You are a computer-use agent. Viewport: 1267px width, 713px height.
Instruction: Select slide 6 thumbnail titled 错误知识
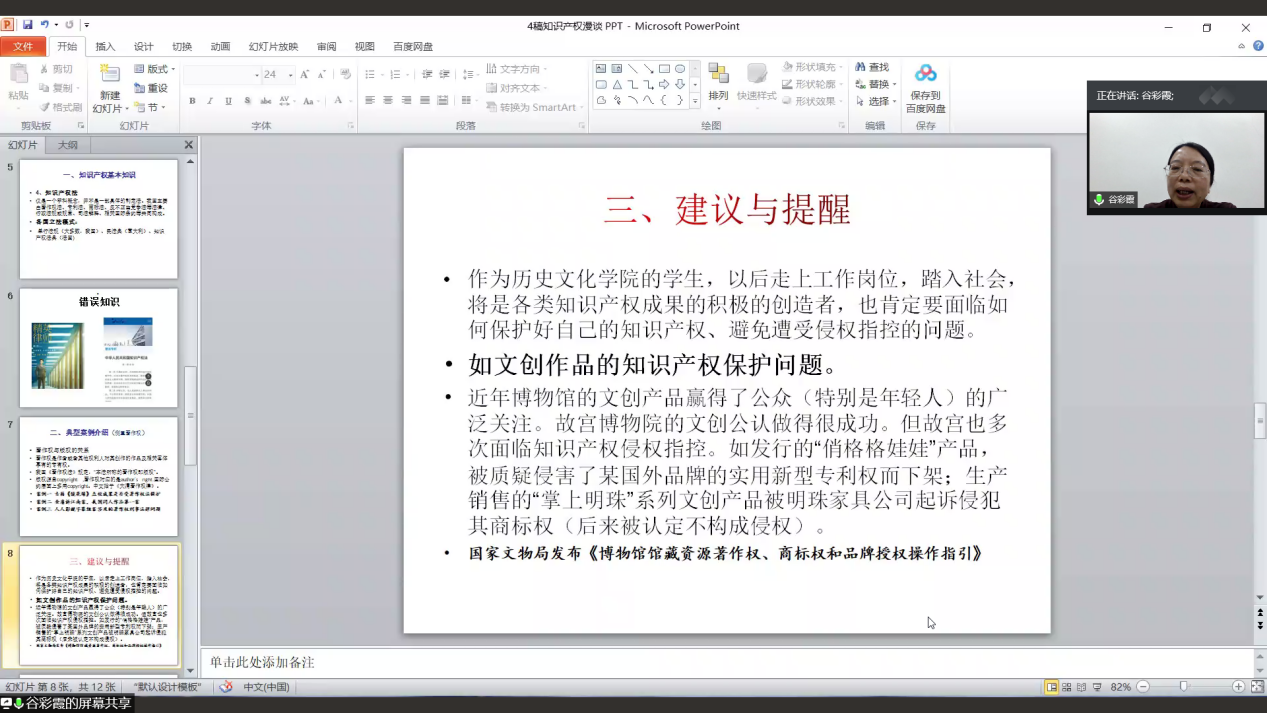click(x=98, y=347)
